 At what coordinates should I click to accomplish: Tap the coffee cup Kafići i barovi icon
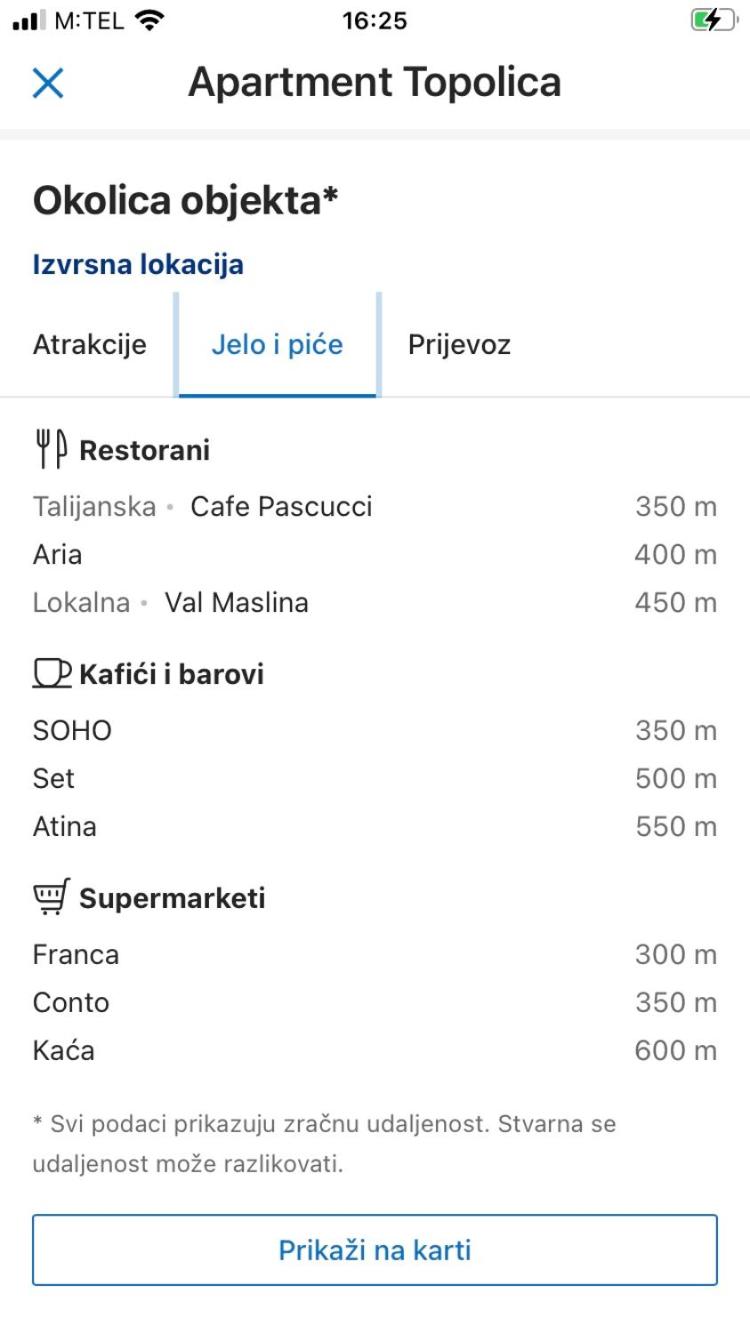(52, 673)
